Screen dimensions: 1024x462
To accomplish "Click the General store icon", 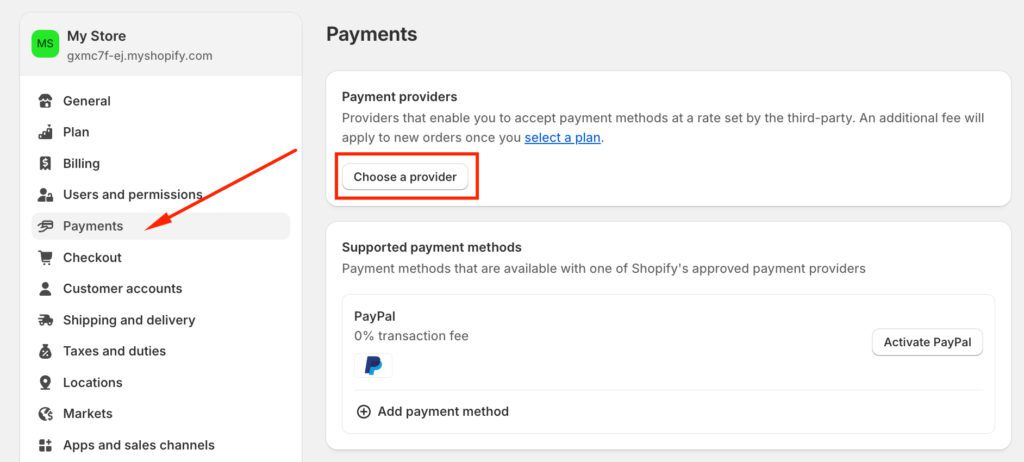I will click(45, 101).
